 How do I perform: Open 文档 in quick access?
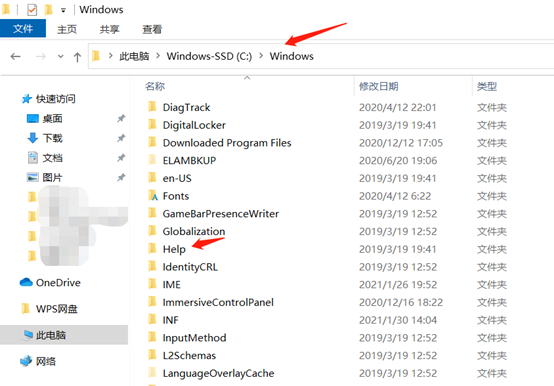pos(52,158)
